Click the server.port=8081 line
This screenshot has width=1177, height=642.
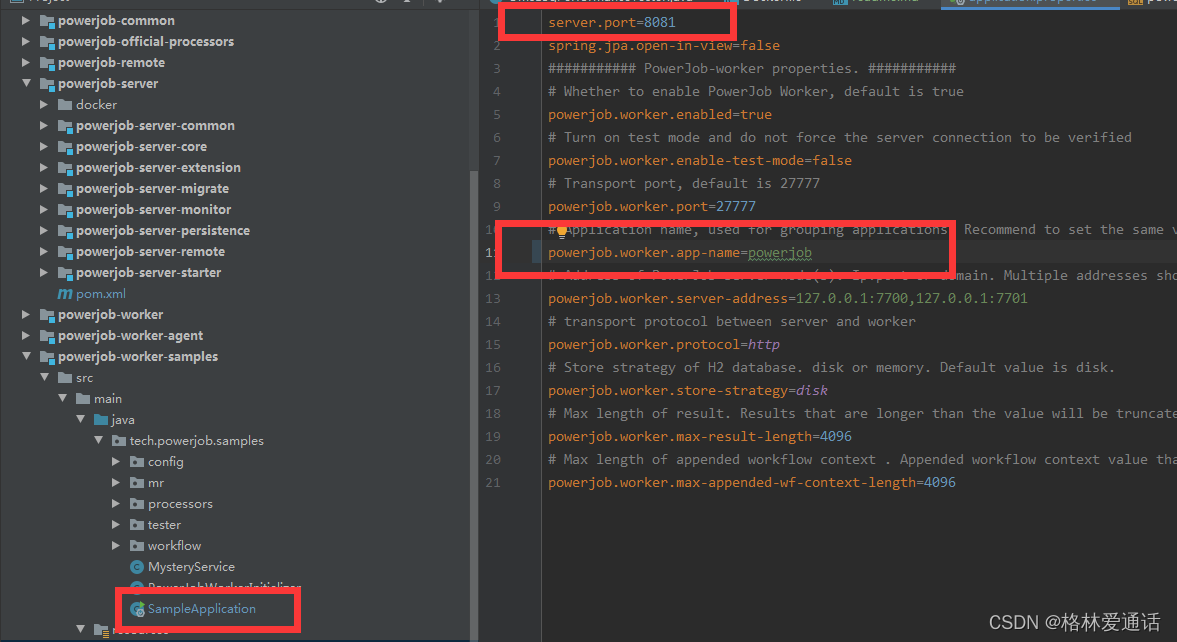coord(612,23)
